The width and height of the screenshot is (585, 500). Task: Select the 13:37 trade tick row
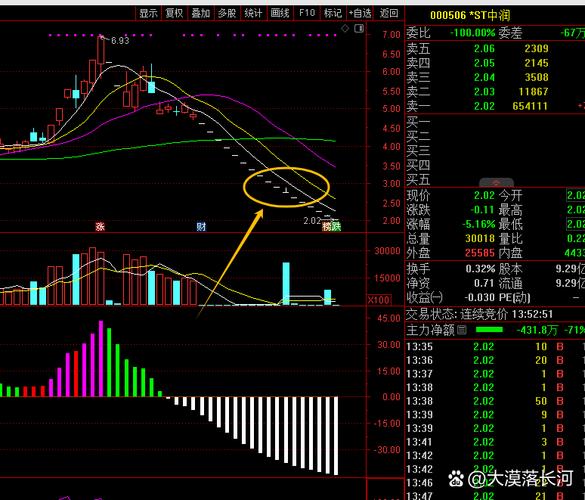pyautogui.click(x=495, y=374)
